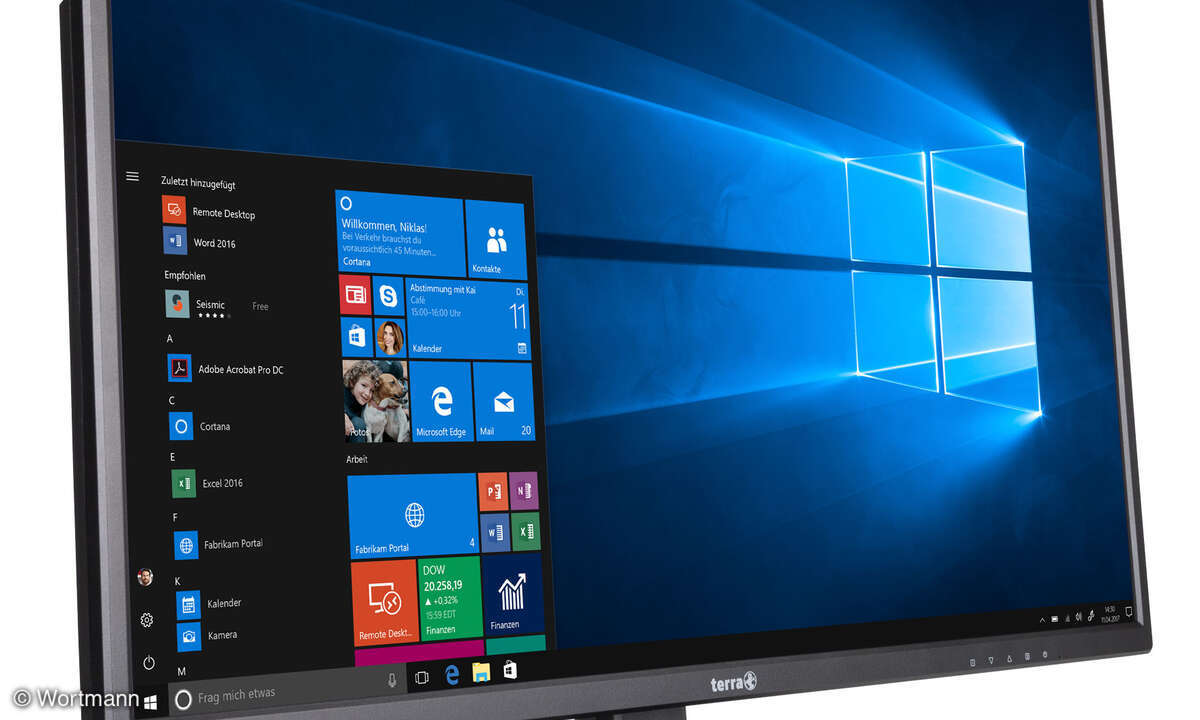This screenshot has height=720, width=1200.
Task: Click the letter K list header
Action: coord(177,580)
